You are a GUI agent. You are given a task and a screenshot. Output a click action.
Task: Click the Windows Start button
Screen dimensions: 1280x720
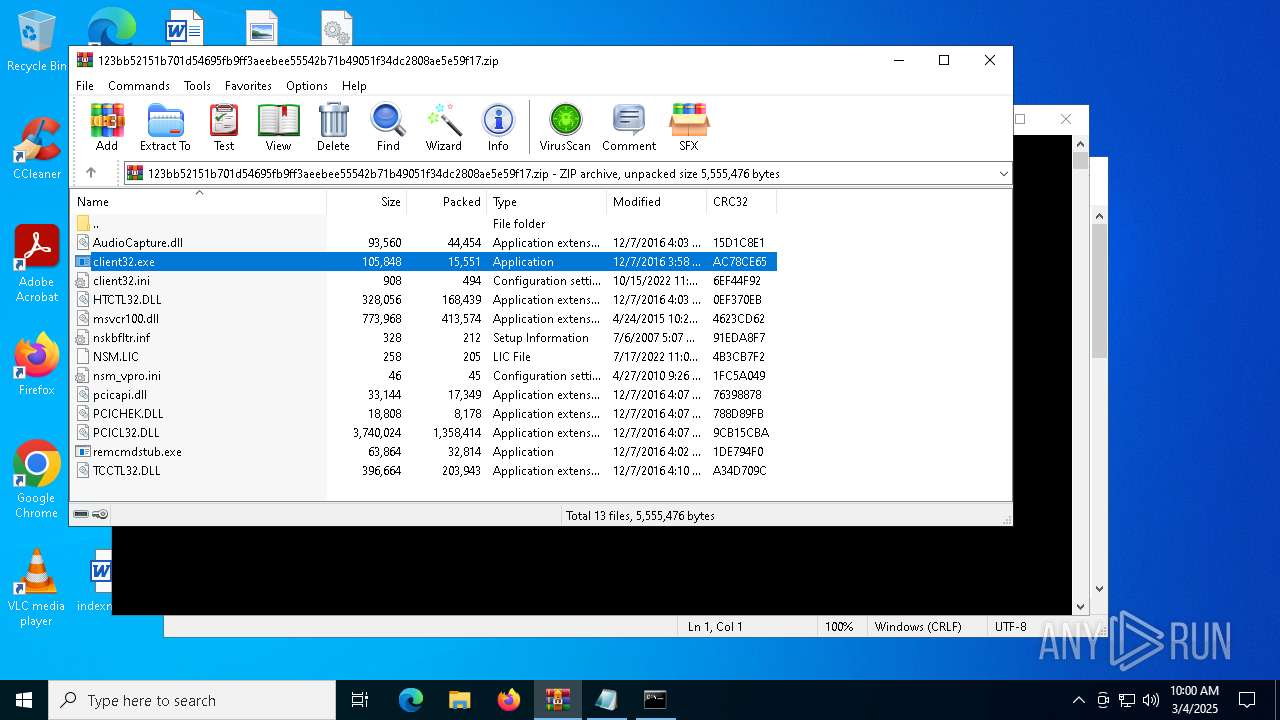point(24,700)
